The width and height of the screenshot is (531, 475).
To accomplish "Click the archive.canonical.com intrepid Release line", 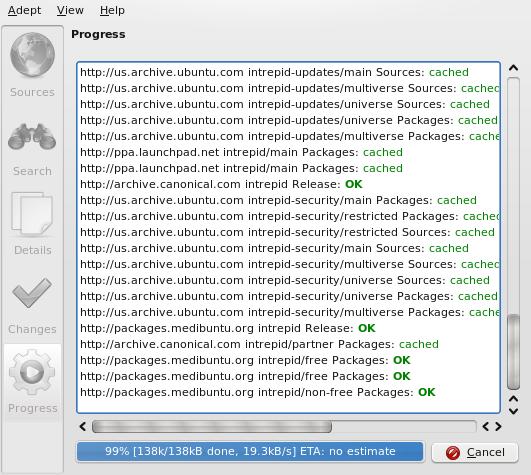I will pos(221,185).
